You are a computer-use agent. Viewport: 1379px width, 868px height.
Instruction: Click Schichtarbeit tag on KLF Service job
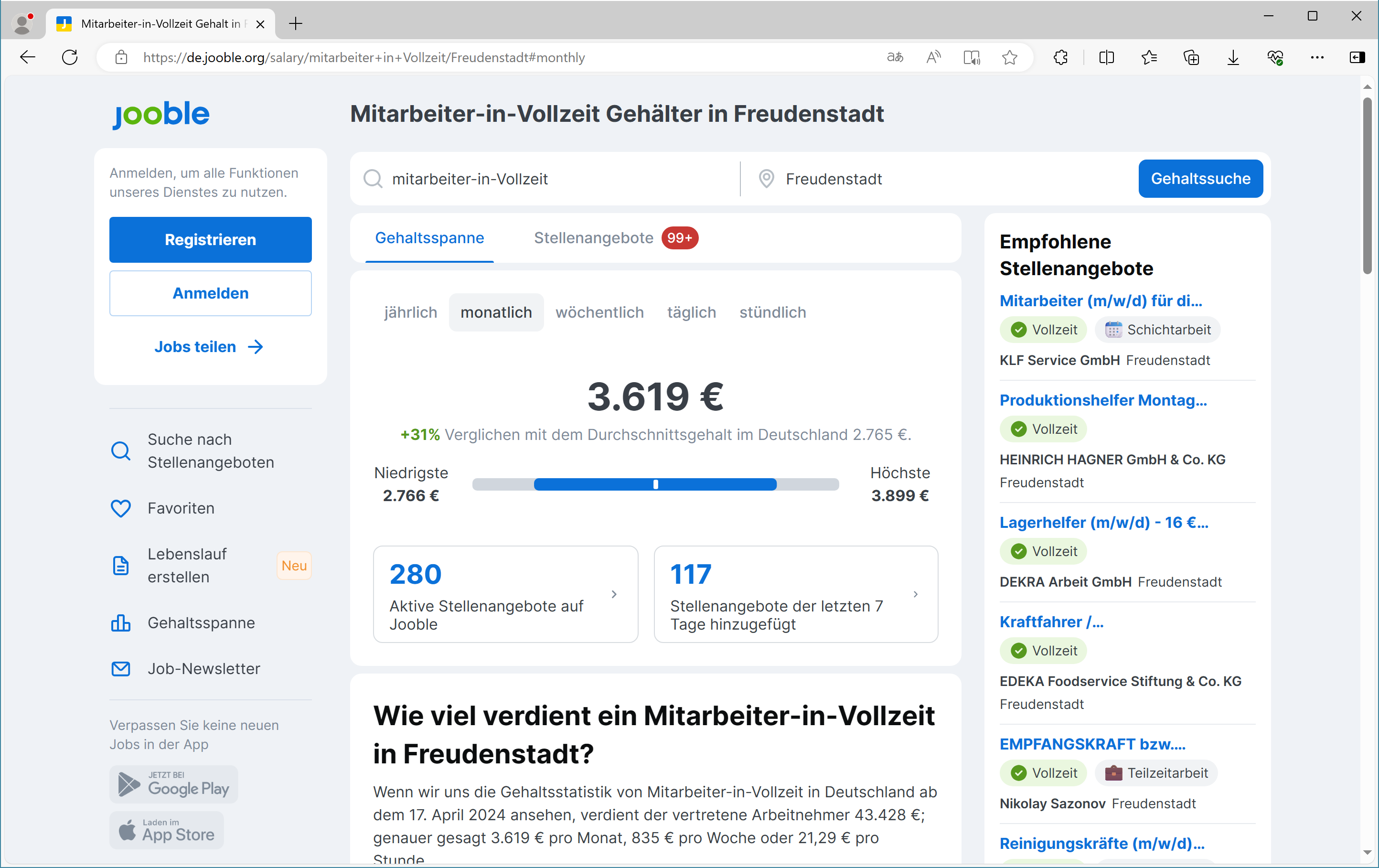pyautogui.click(x=1157, y=329)
